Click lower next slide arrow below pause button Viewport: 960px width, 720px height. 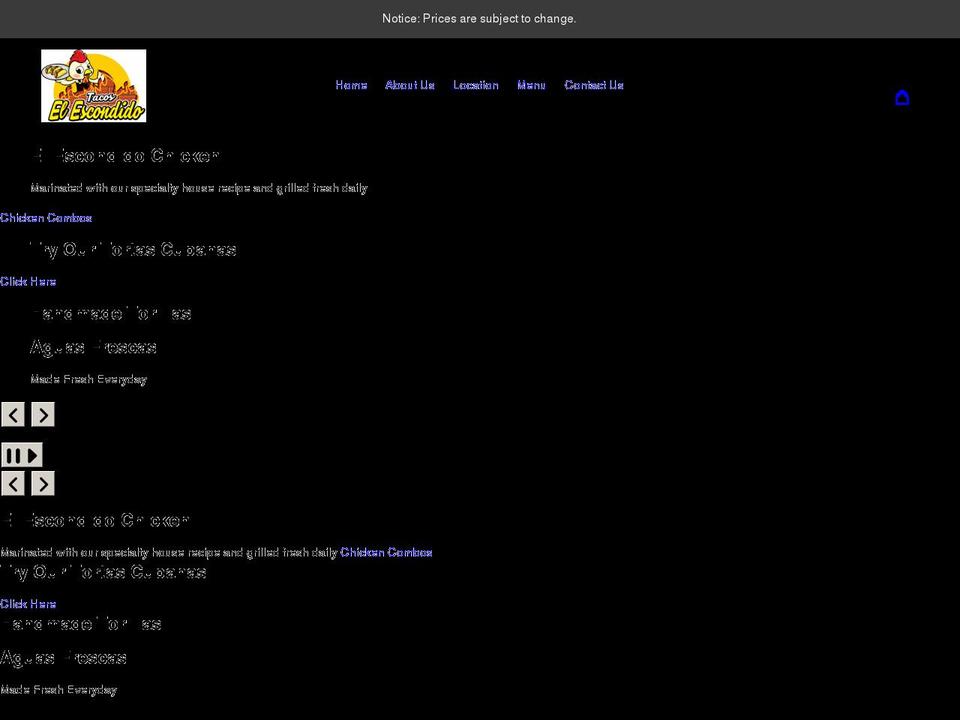point(43,484)
